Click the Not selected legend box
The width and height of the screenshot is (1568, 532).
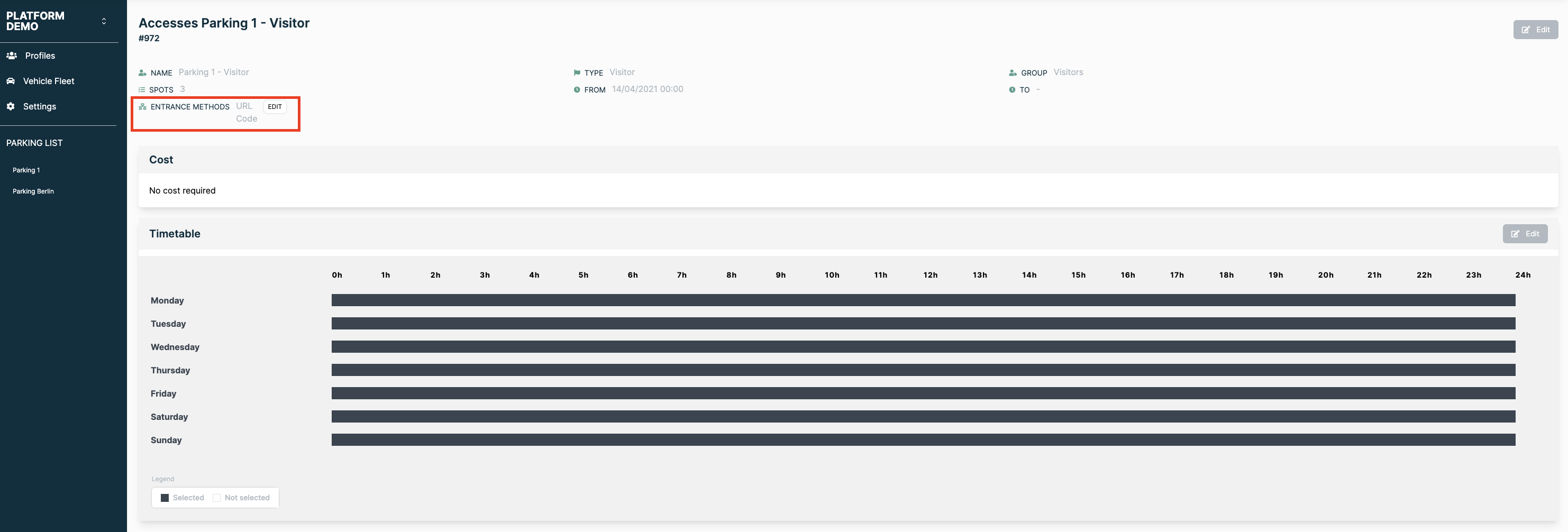216,498
